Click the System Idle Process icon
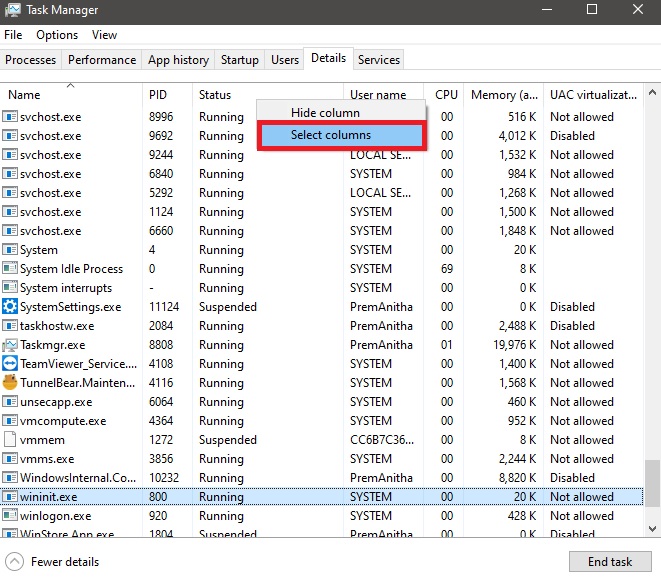Viewport: 661px width, 577px height. tap(11, 269)
